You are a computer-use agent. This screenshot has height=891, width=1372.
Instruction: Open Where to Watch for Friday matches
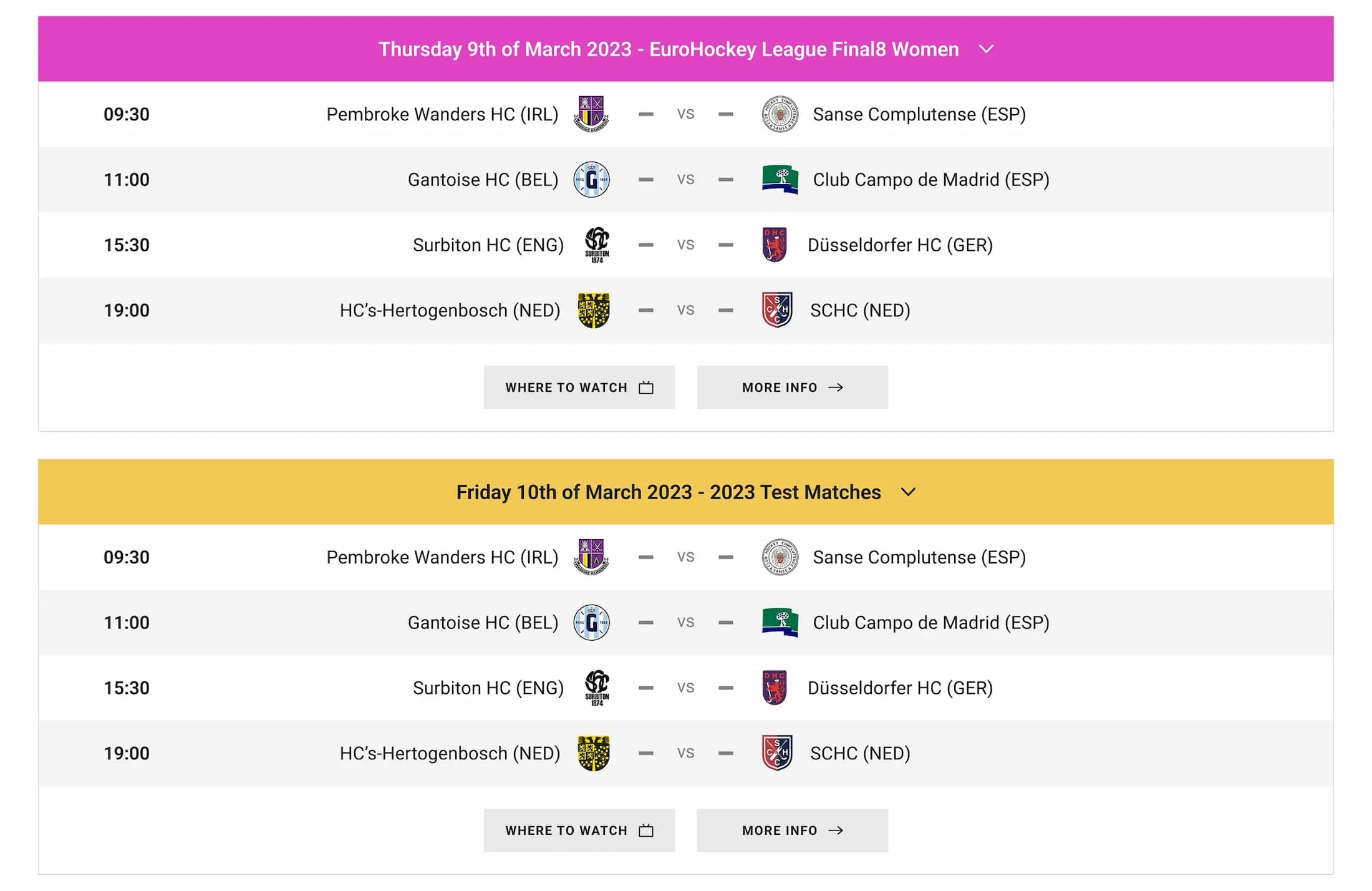click(x=579, y=830)
